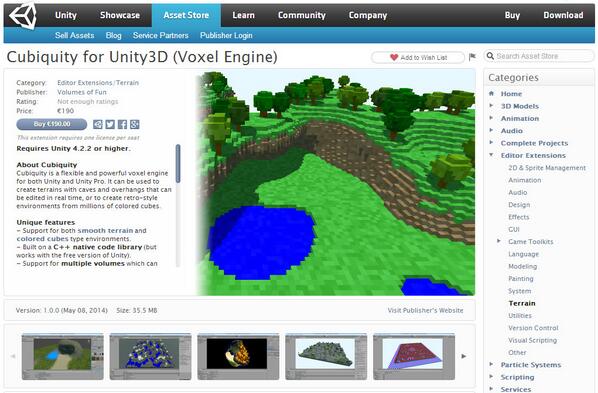Click the Unity logo icon
The width and height of the screenshot is (598, 393).
[x=23, y=15]
